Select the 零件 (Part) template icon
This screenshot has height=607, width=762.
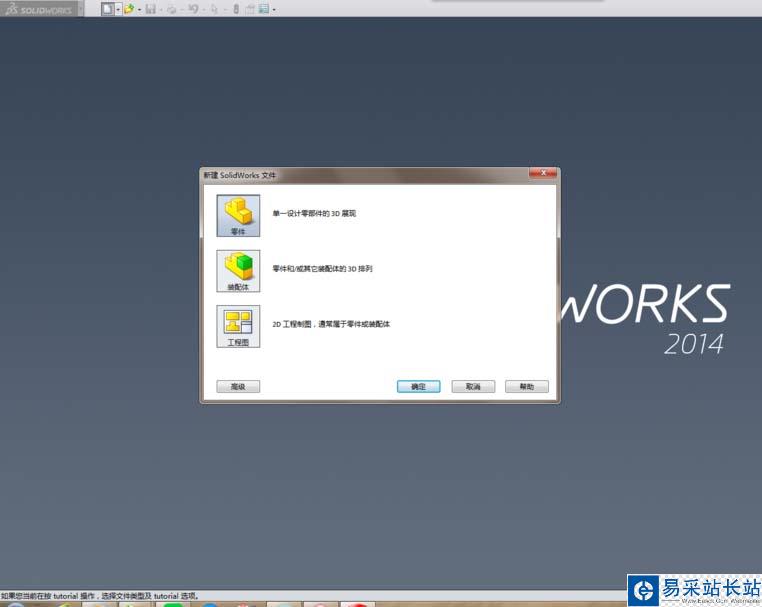238,216
